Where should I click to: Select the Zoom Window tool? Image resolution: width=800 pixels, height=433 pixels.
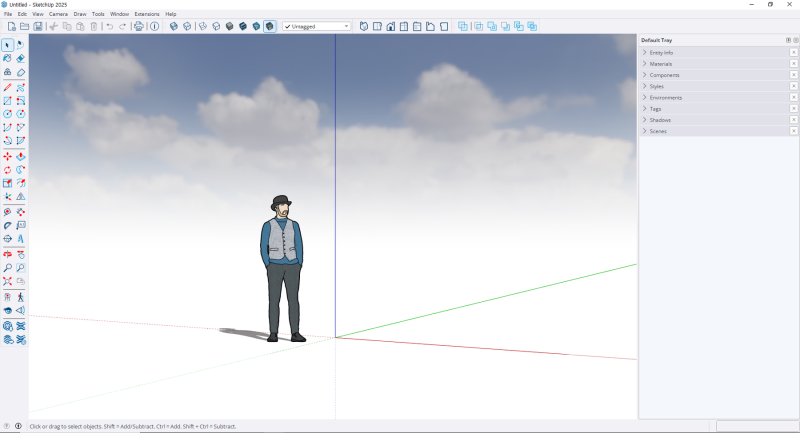tap(20, 268)
